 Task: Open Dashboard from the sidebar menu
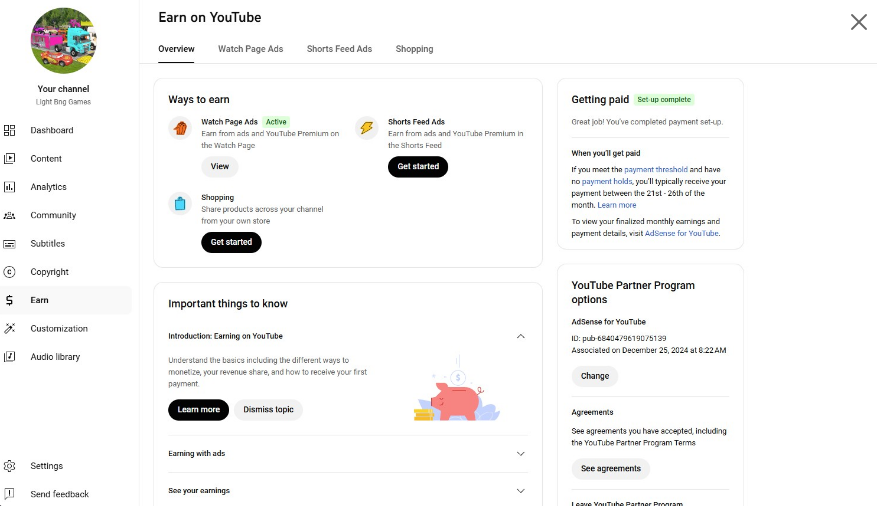point(66,130)
